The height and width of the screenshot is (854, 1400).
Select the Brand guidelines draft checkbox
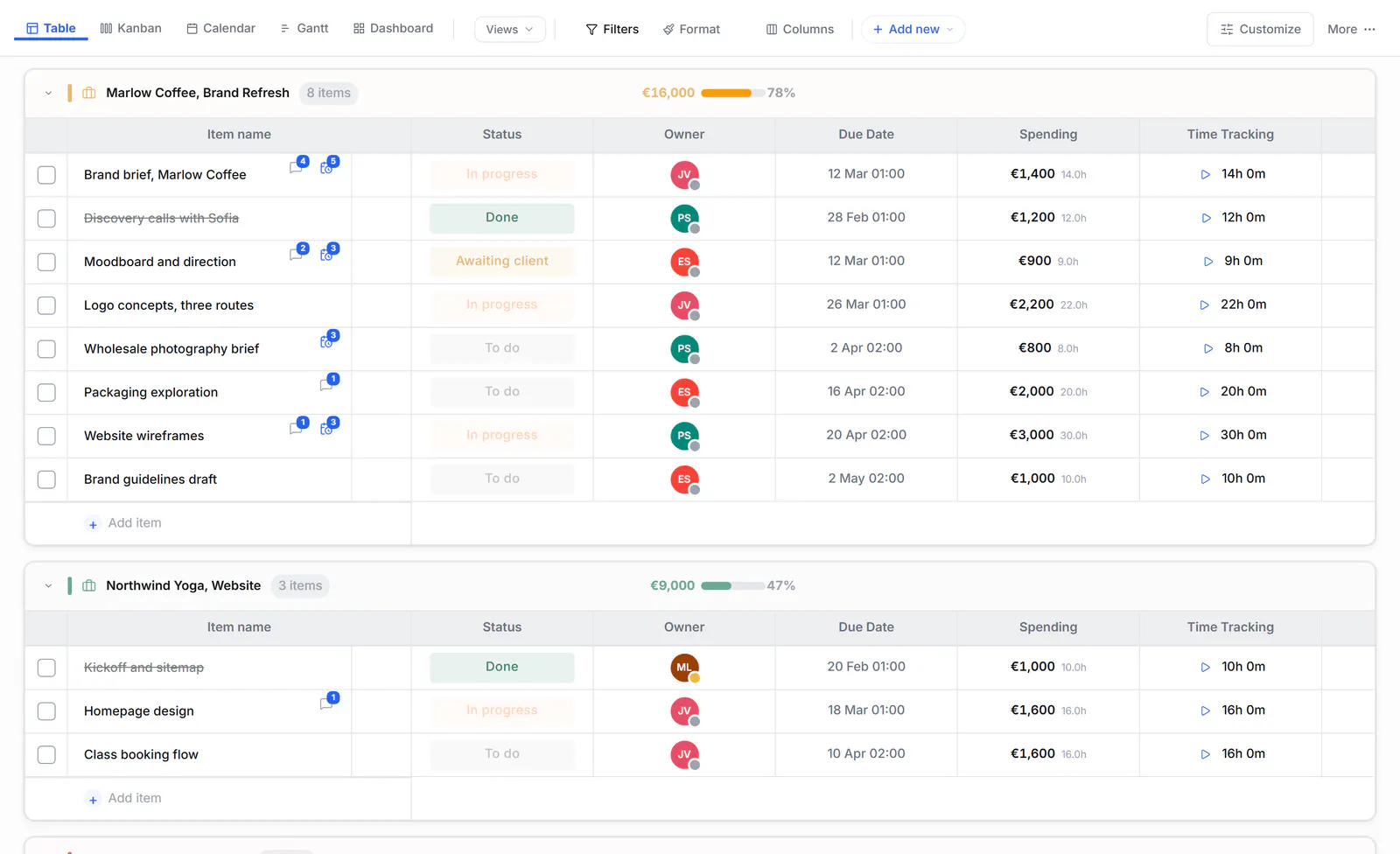46,479
